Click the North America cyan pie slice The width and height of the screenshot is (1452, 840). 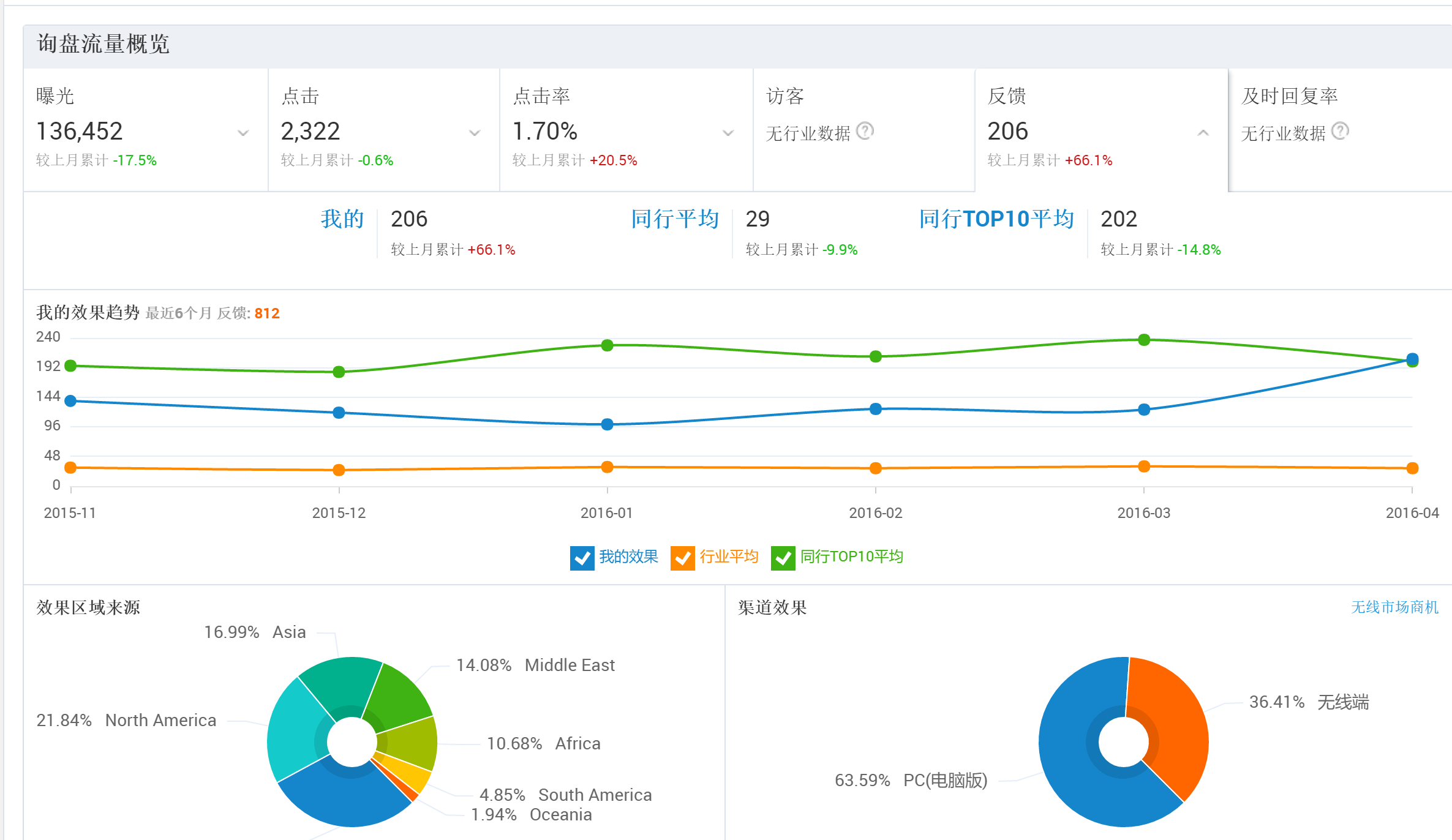[294, 729]
